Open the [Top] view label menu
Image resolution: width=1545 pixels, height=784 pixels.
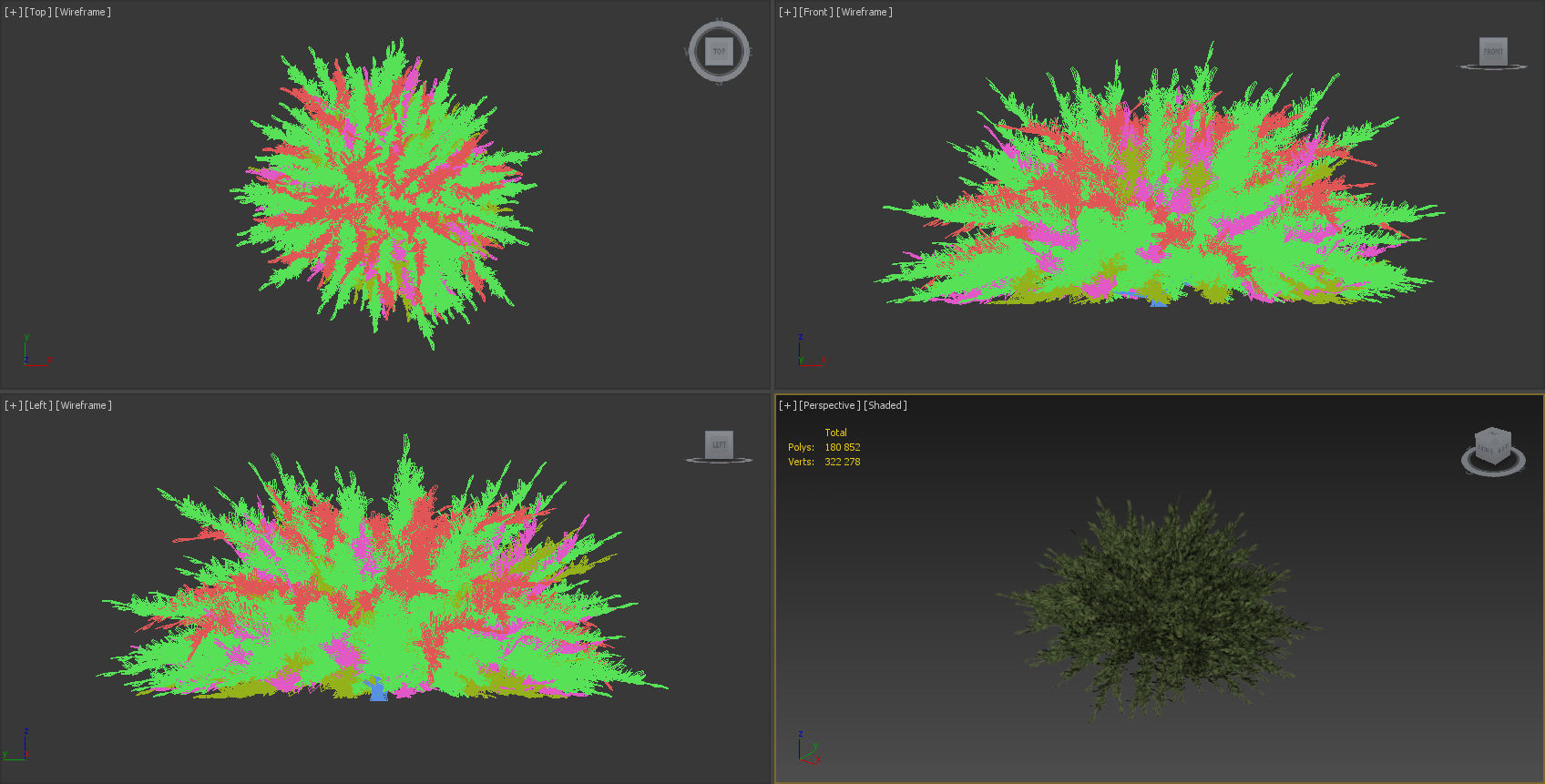[x=38, y=12]
